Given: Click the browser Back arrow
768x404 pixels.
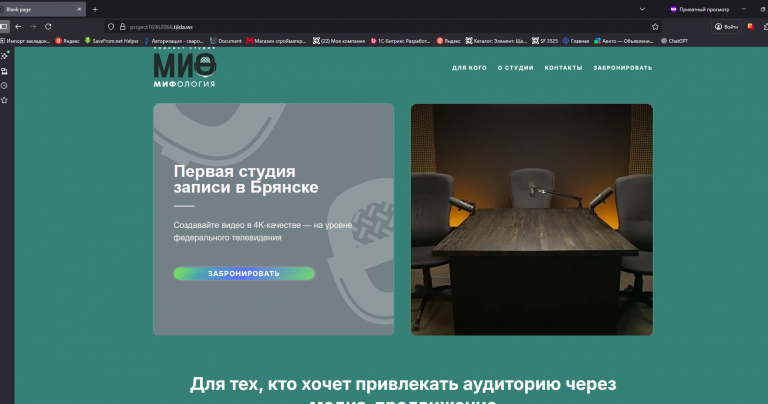Looking at the screenshot, I should coord(18,27).
